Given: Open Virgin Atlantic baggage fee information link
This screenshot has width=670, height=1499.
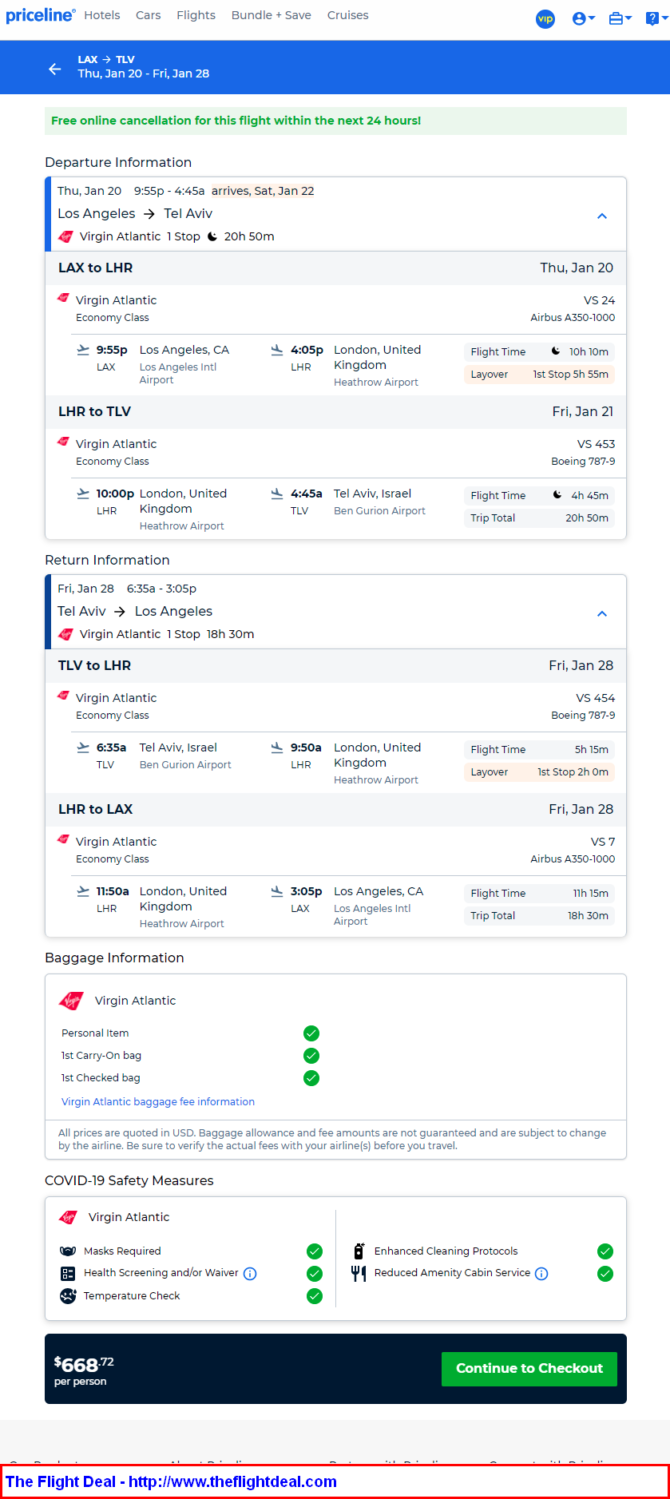Looking at the screenshot, I should (x=158, y=1102).
